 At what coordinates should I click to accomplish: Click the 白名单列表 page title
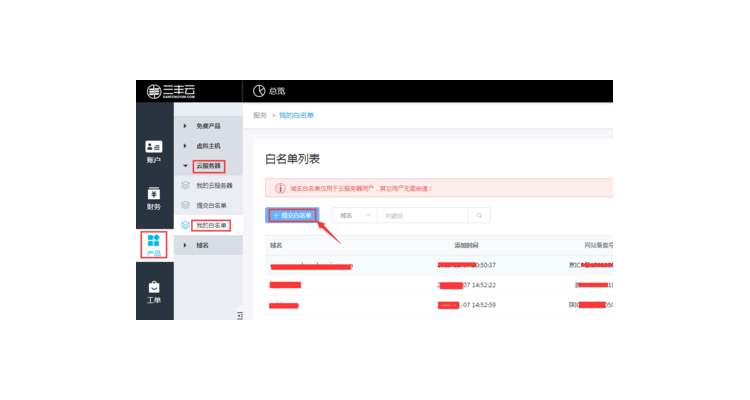click(x=292, y=159)
